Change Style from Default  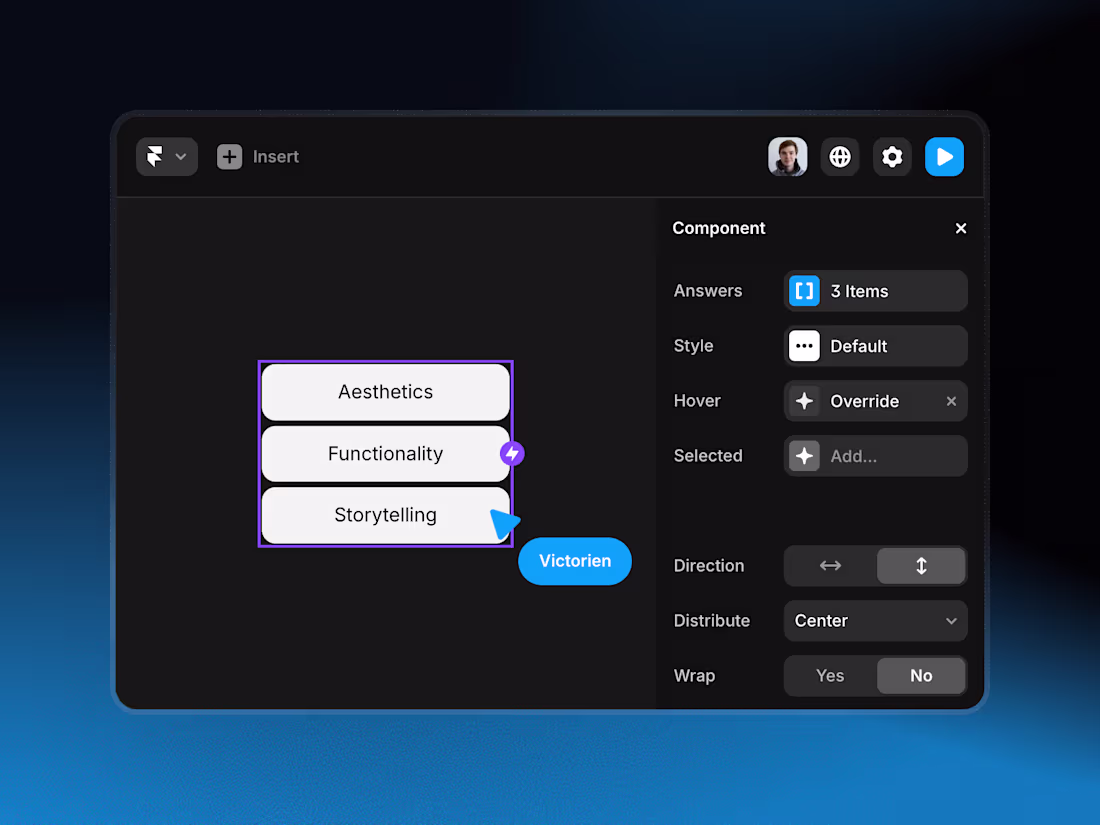tap(875, 345)
